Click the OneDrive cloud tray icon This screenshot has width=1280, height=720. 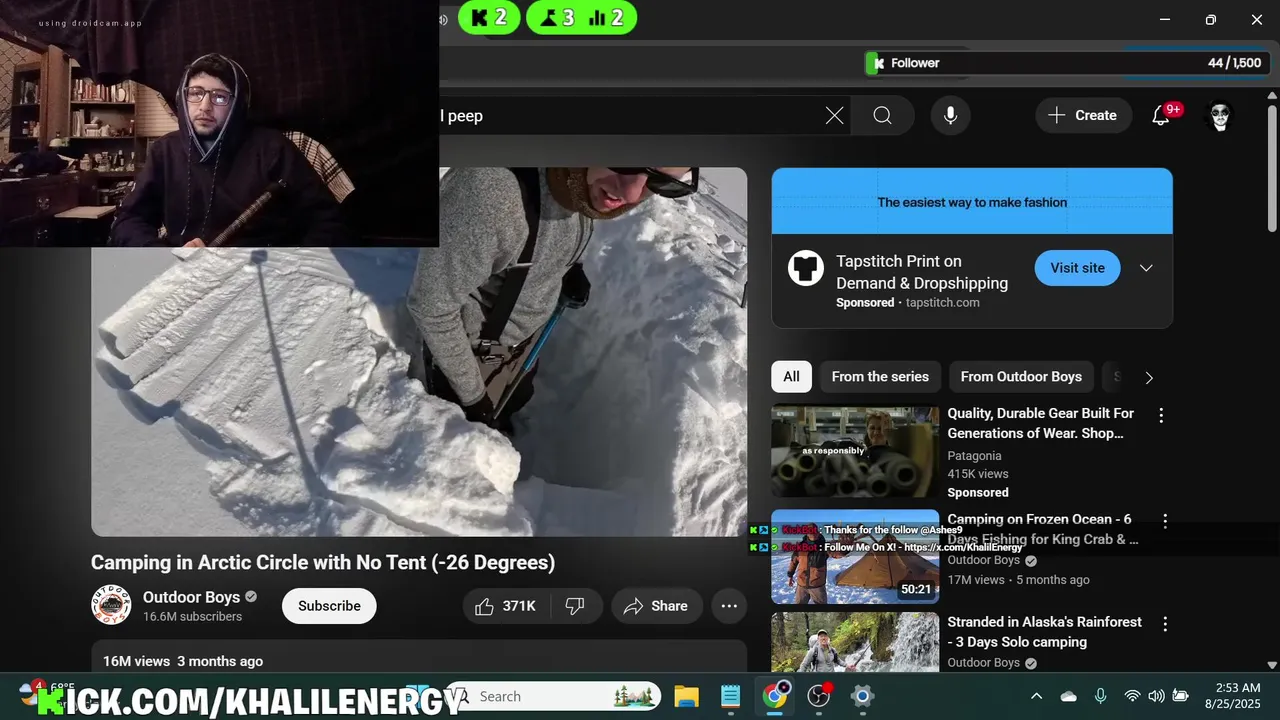[x=1068, y=696]
